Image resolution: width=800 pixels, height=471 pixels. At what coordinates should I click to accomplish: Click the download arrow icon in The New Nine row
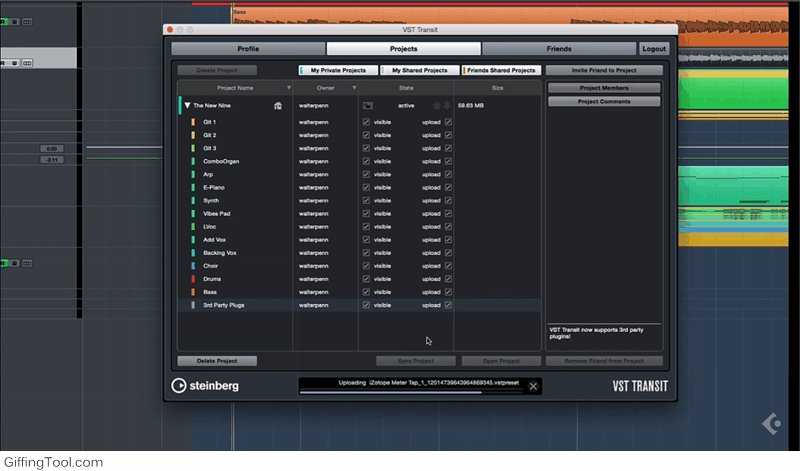(447, 106)
